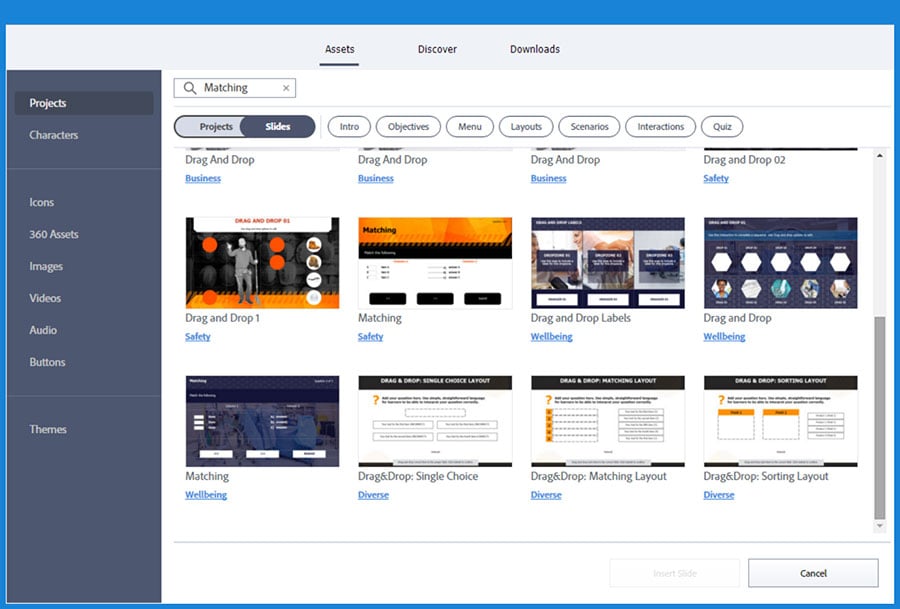The height and width of the screenshot is (609, 900).
Task: Filter by Layouts slides
Action: [526, 127]
